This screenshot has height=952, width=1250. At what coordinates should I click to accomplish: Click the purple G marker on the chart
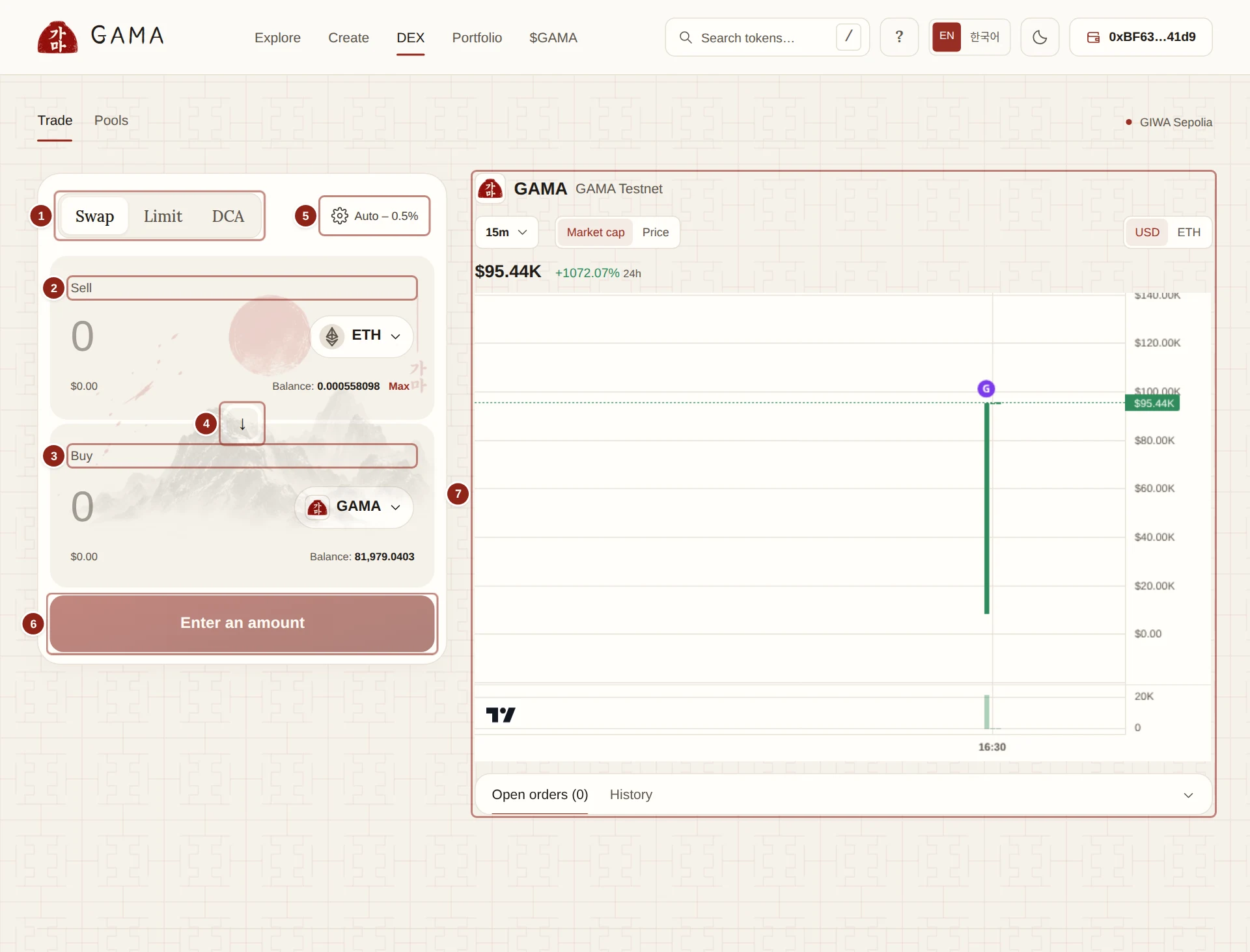coord(986,388)
